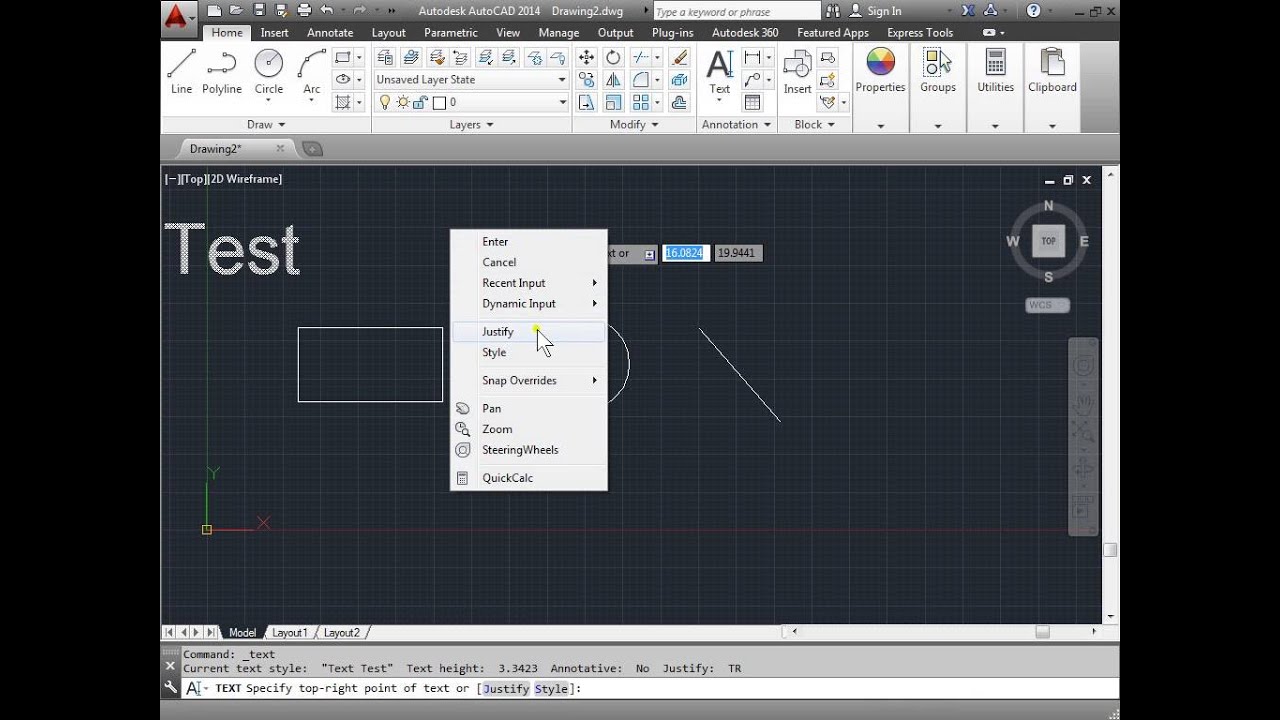
Task: Open the Layer Properties manager icon
Action: pos(384,57)
